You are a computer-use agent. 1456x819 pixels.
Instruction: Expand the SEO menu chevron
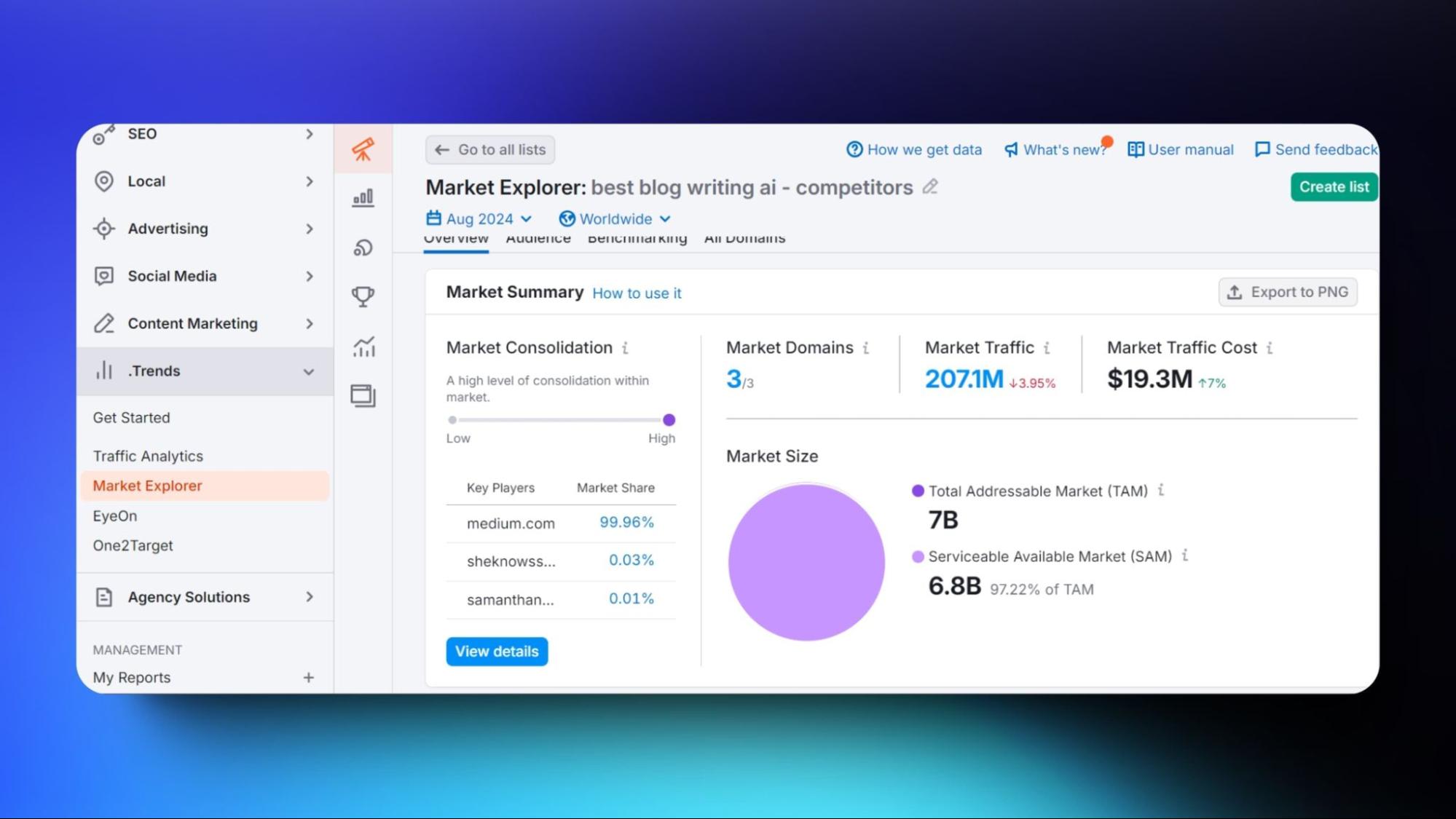pos(310,134)
